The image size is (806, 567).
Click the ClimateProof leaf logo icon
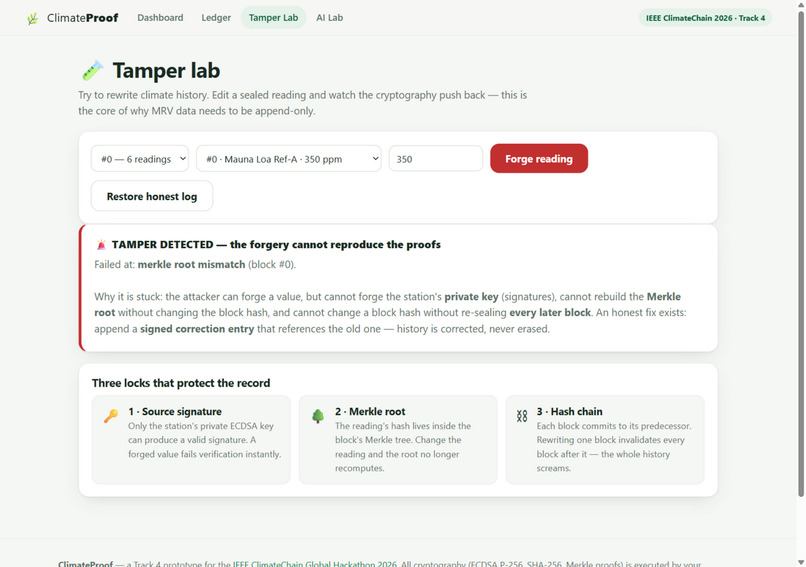(32, 19)
